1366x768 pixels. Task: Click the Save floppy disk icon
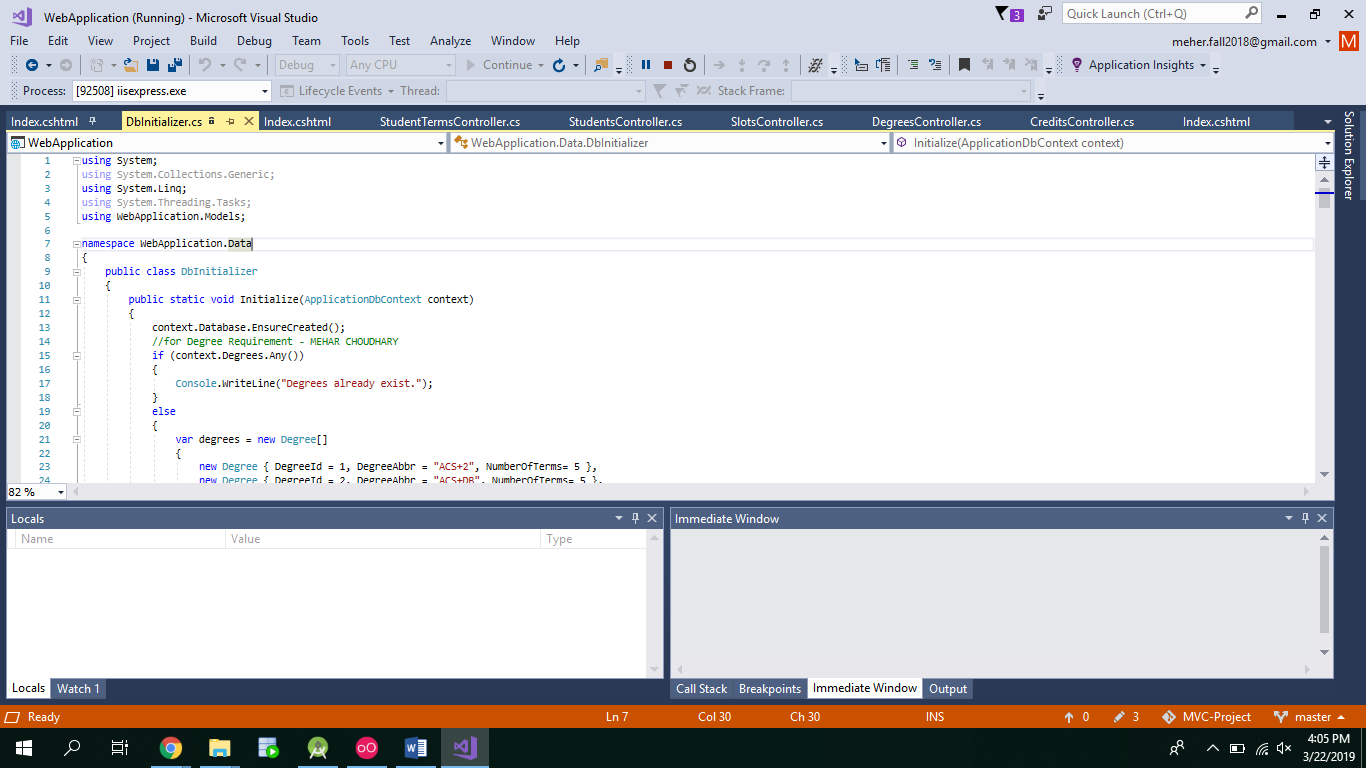153,65
